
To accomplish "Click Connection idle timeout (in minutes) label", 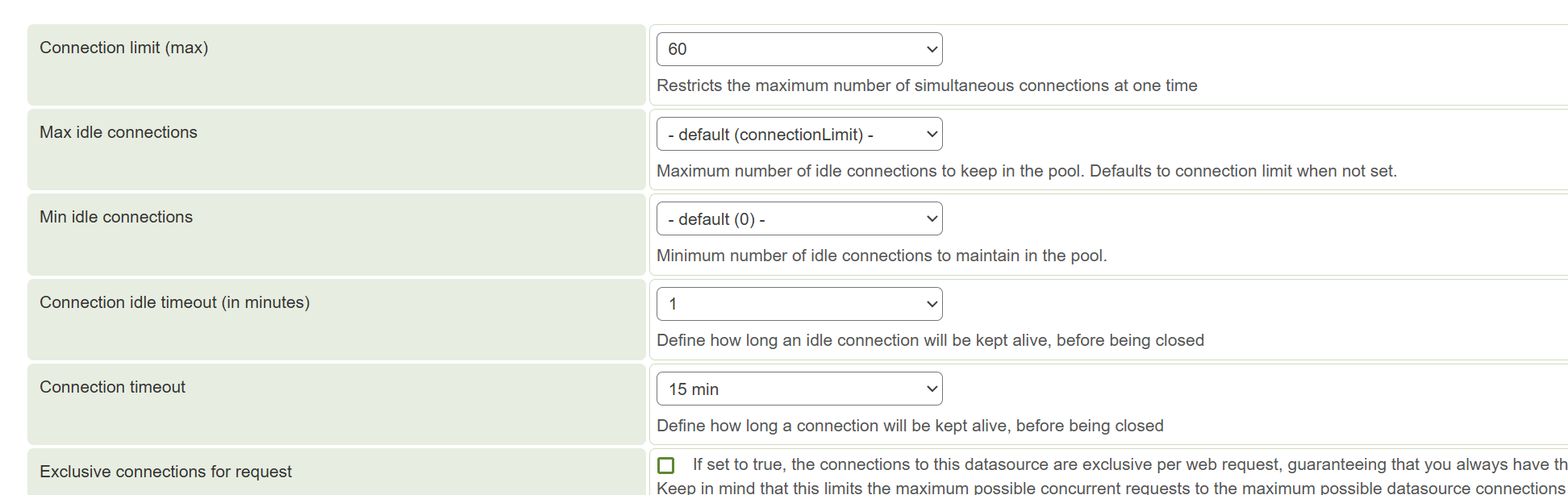I will point(174,302).
